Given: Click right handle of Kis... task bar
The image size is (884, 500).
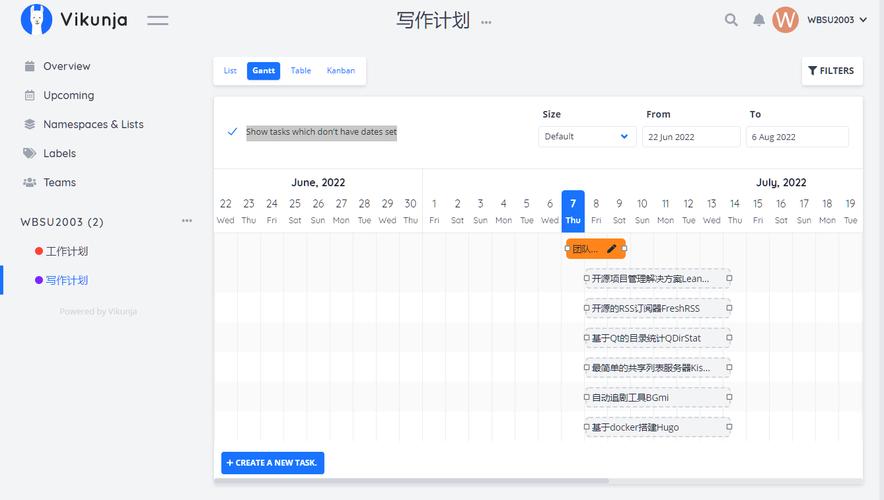Looking at the screenshot, I should click(x=729, y=367).
